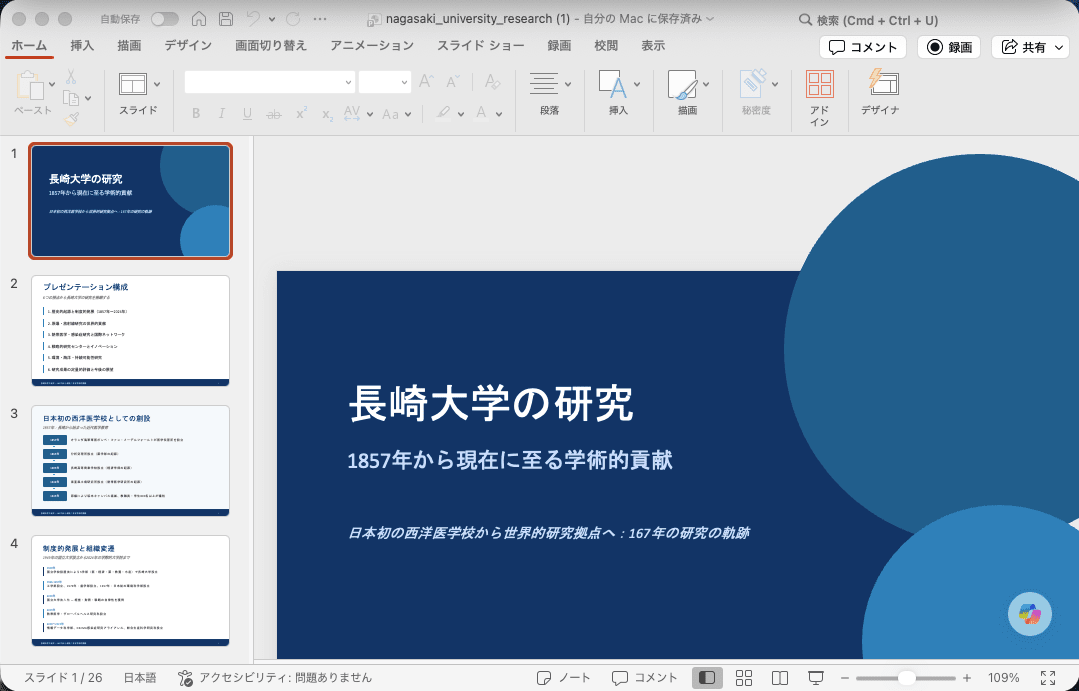Open the three-dot more commands menu
Image resolution: width=1079 pixels, height=691 pixels.
click(x=320, y=19)
